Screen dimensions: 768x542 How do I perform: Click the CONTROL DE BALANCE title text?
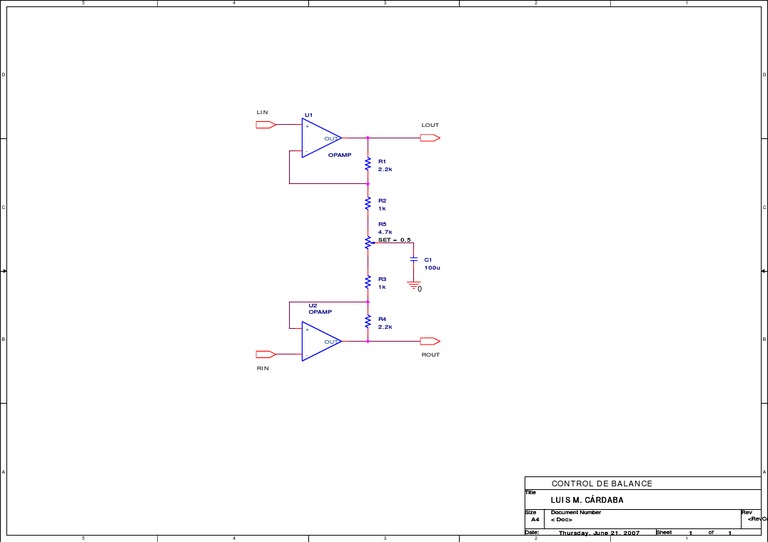[x=602, y=484]
